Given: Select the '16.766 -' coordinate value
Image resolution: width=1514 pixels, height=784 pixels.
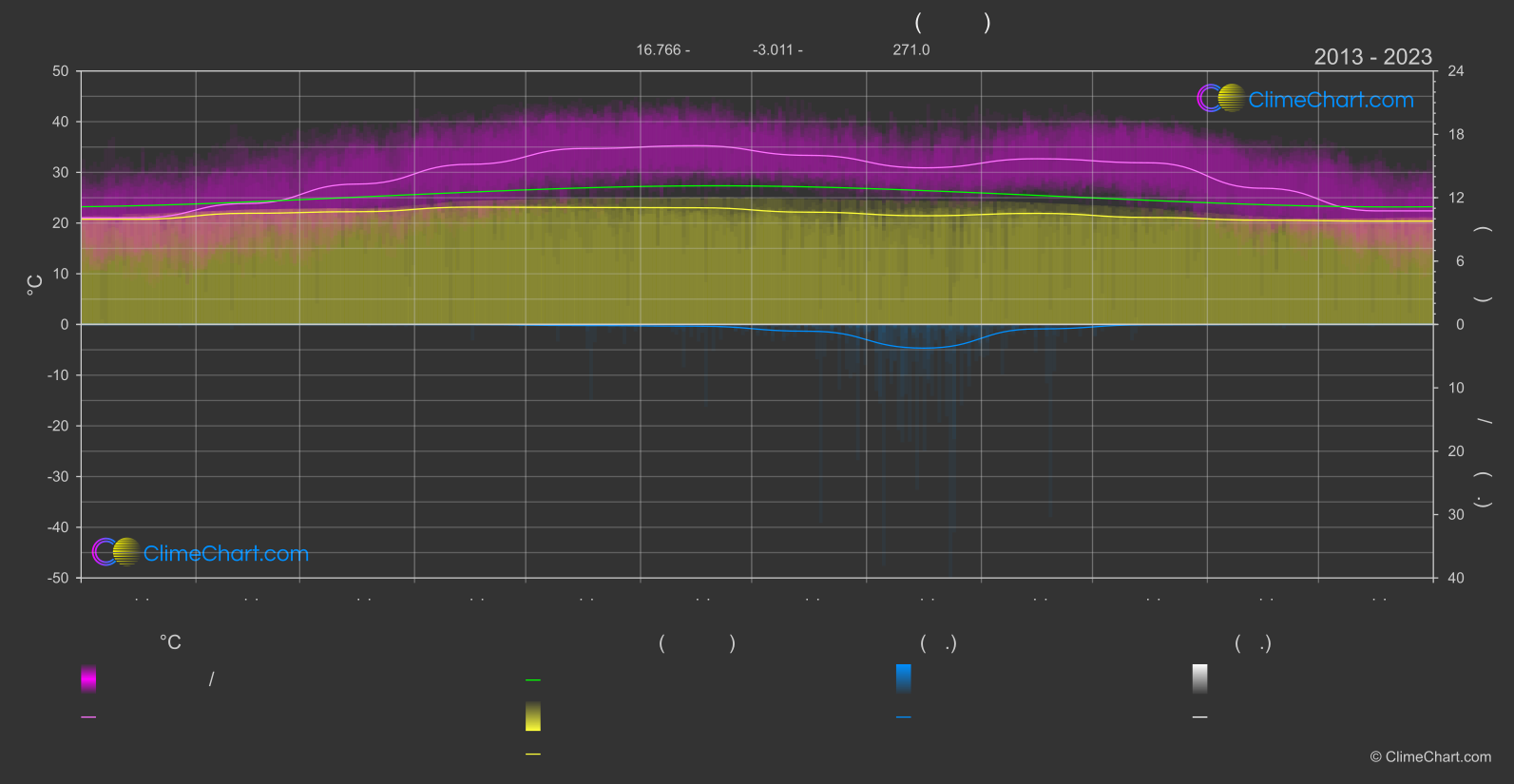Looking at the screenshot, I should pyautogui.click(x=663, y=49).
